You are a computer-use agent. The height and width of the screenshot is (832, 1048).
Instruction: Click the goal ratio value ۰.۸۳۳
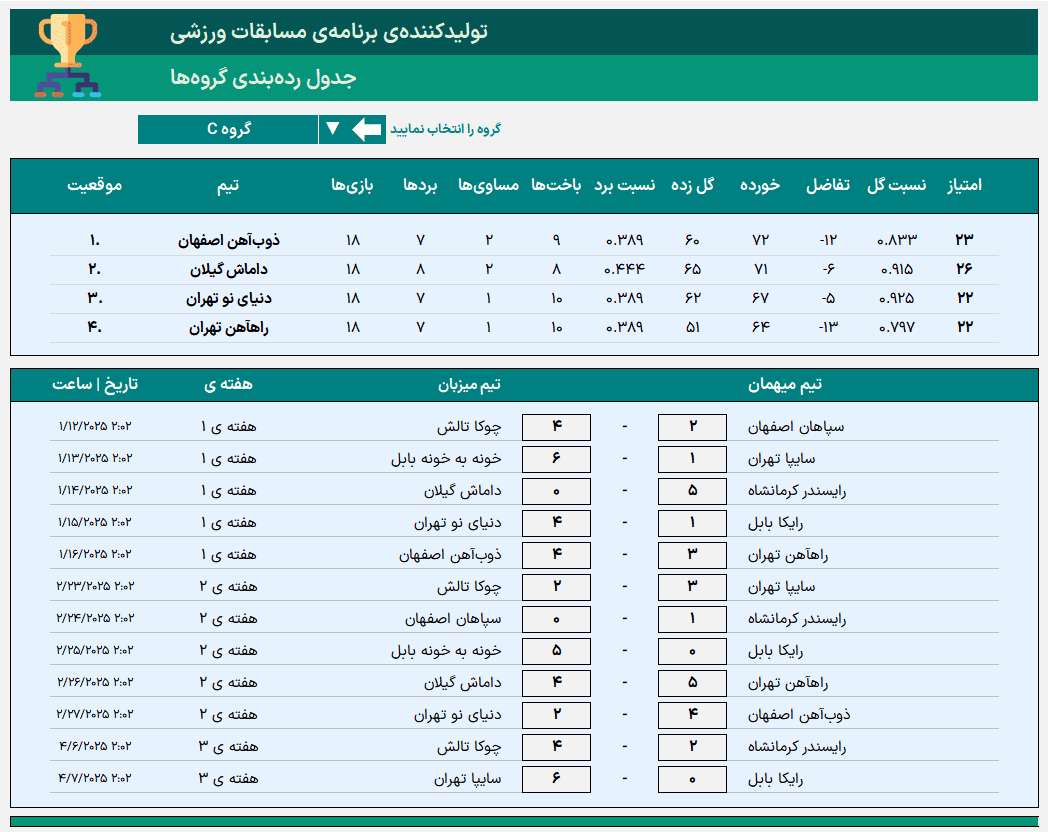click(x=896, y=240)
